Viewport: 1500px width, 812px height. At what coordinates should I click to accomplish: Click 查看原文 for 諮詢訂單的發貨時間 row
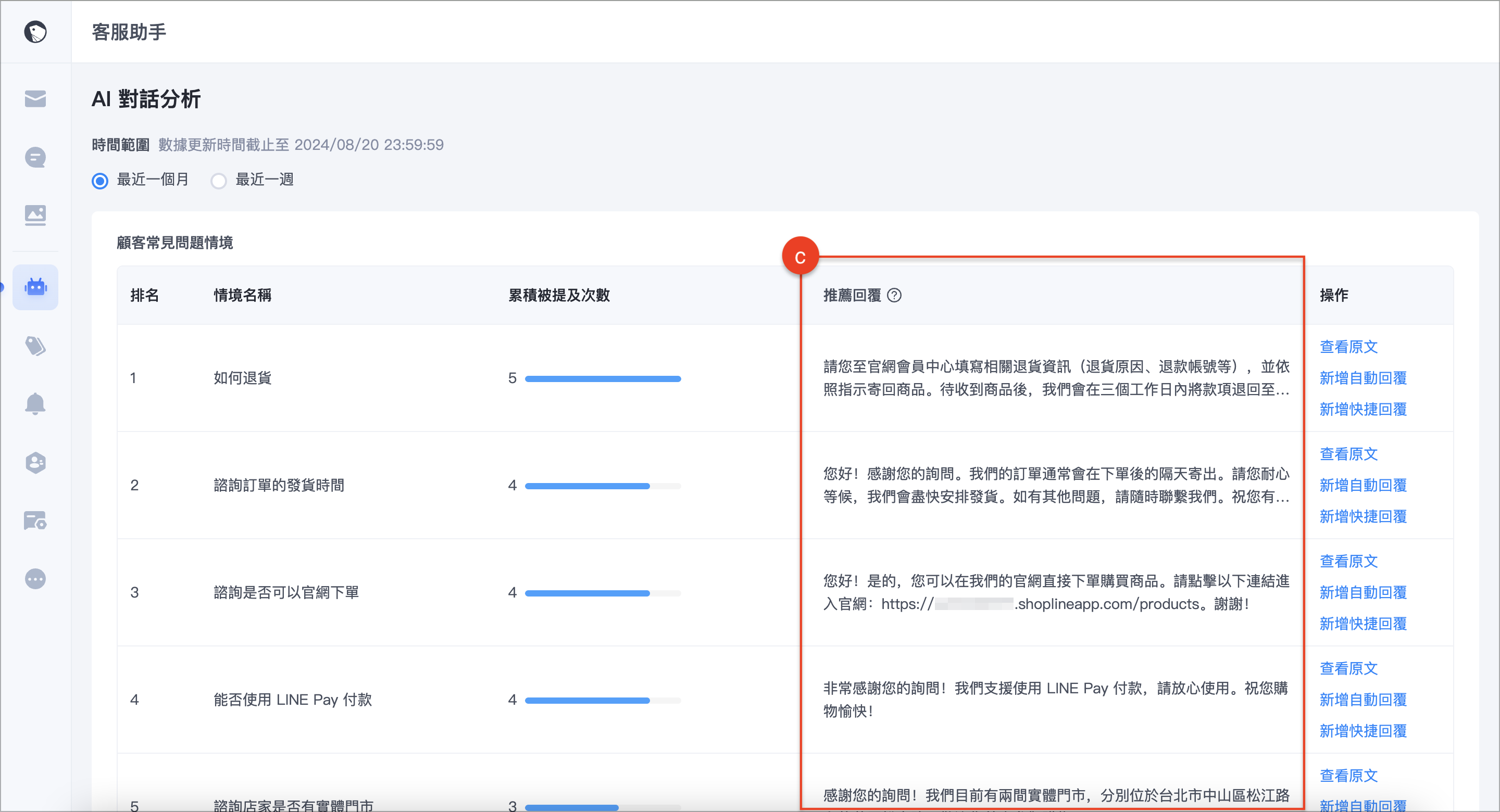[x=1348, y=454]
